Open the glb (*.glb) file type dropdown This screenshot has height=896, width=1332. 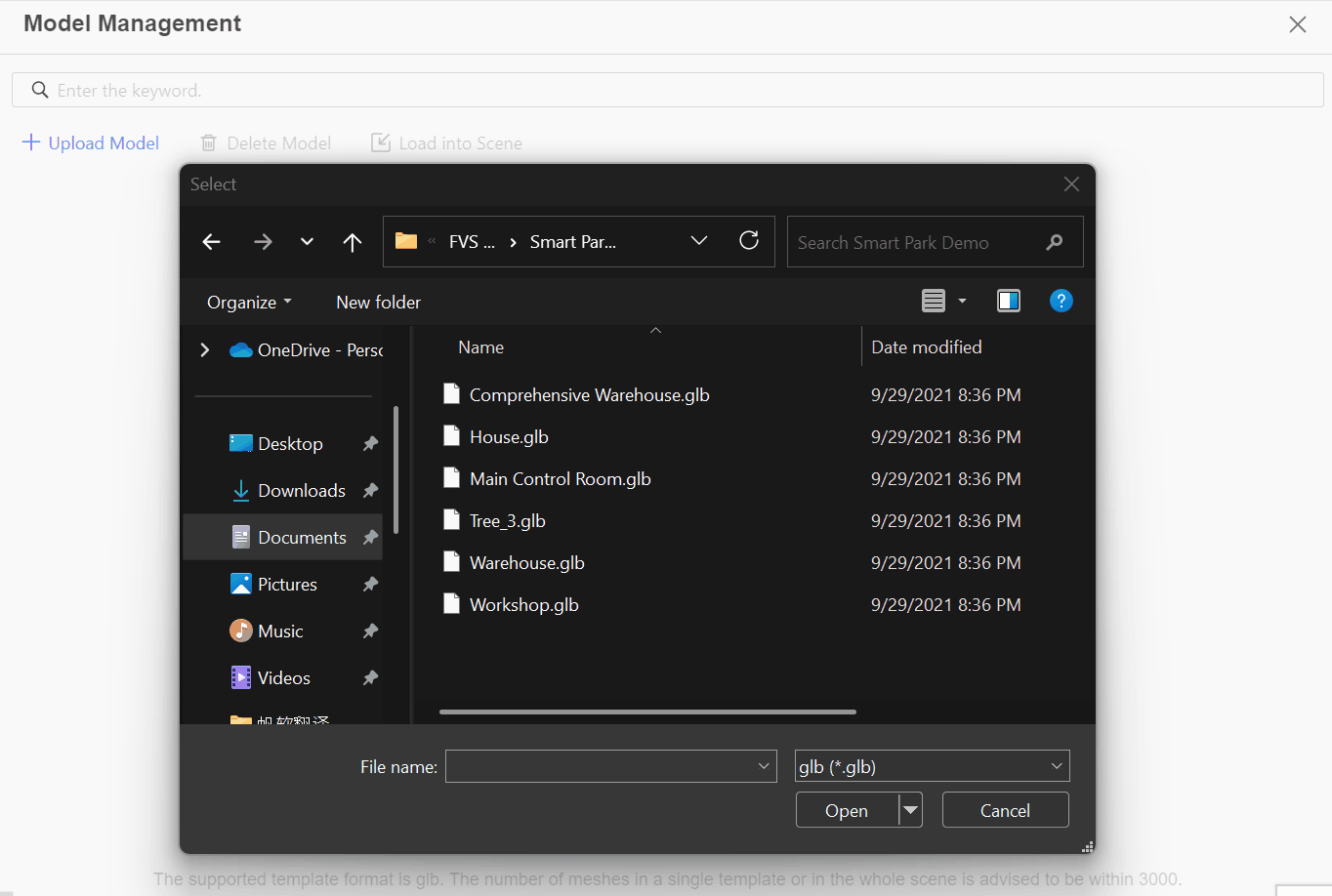click(1056, 766)
